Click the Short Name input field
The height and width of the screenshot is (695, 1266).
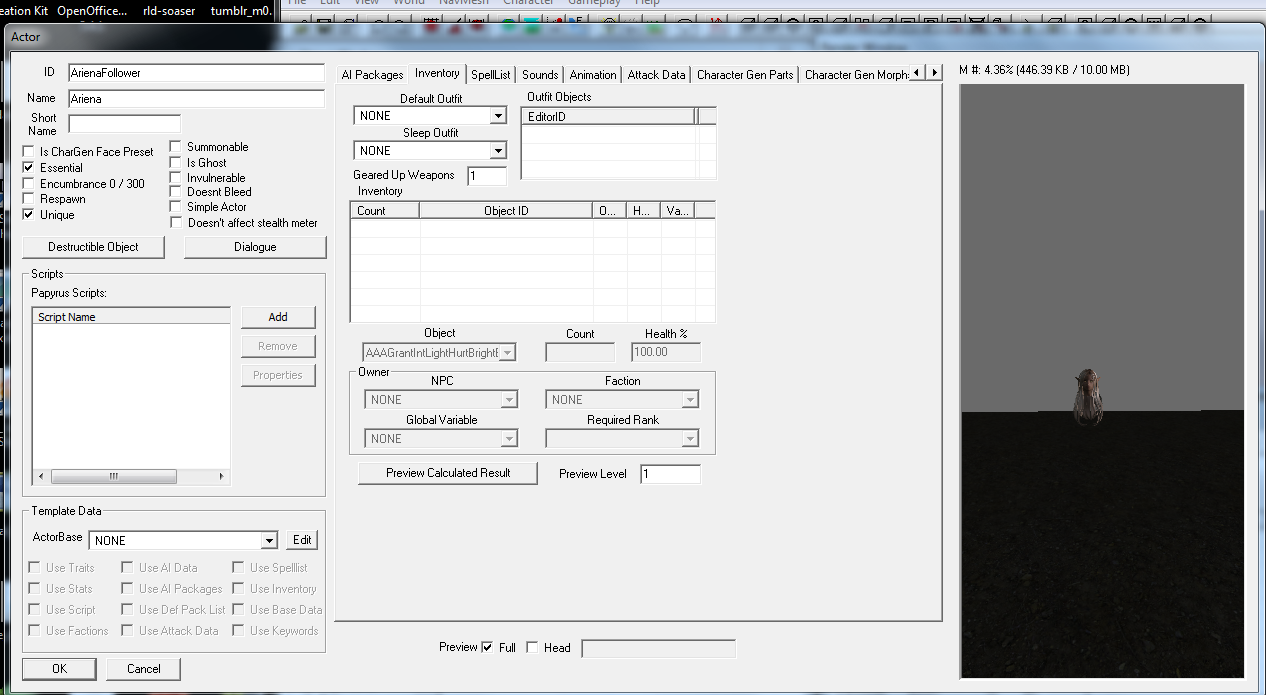(123, 123)
